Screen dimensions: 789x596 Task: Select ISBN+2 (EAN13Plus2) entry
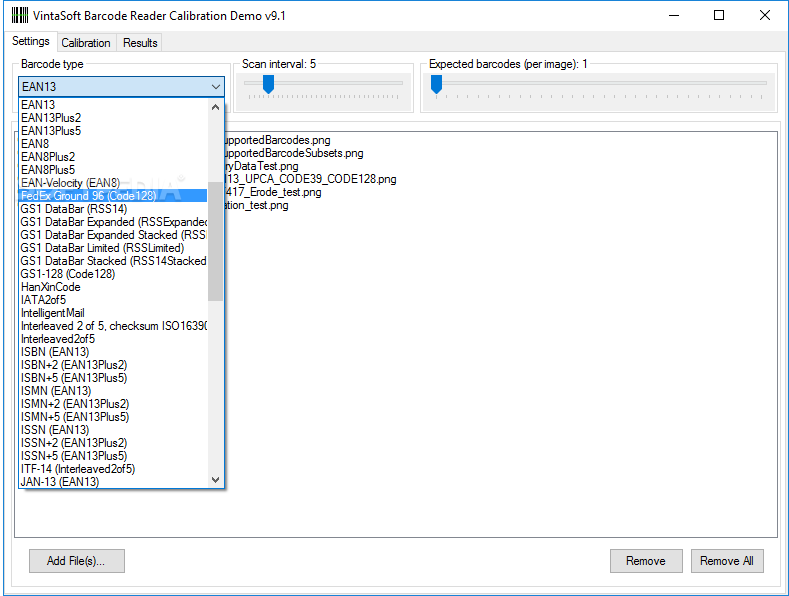pyautogui.click(x=113, y=365)
